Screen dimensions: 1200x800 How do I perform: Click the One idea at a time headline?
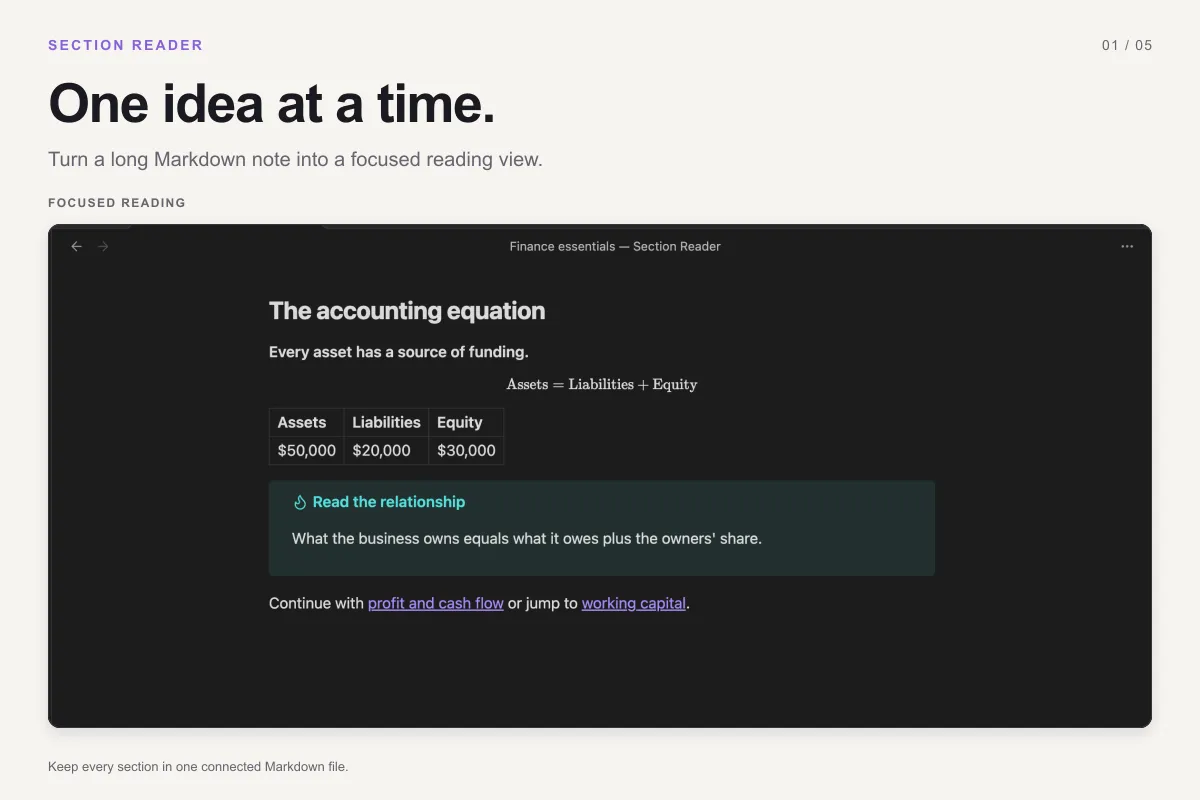coord(272,103)
